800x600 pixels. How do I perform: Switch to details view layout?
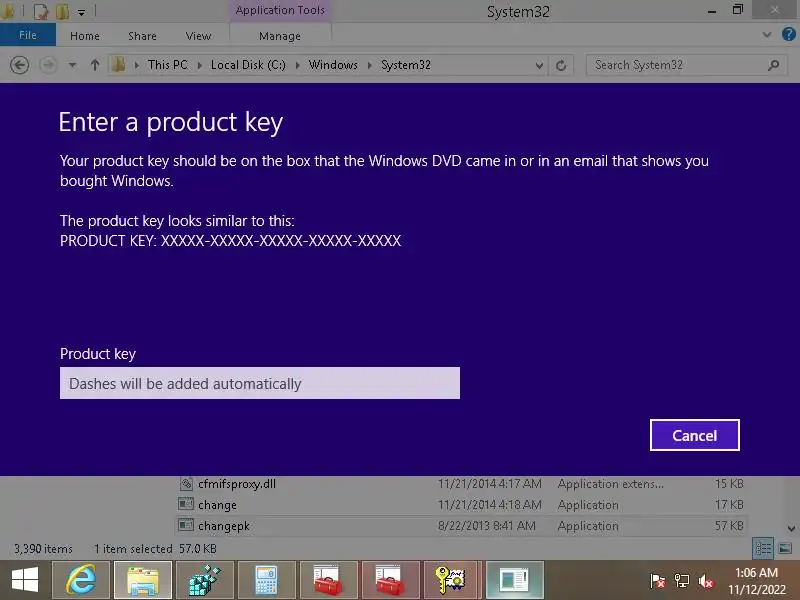763,549
